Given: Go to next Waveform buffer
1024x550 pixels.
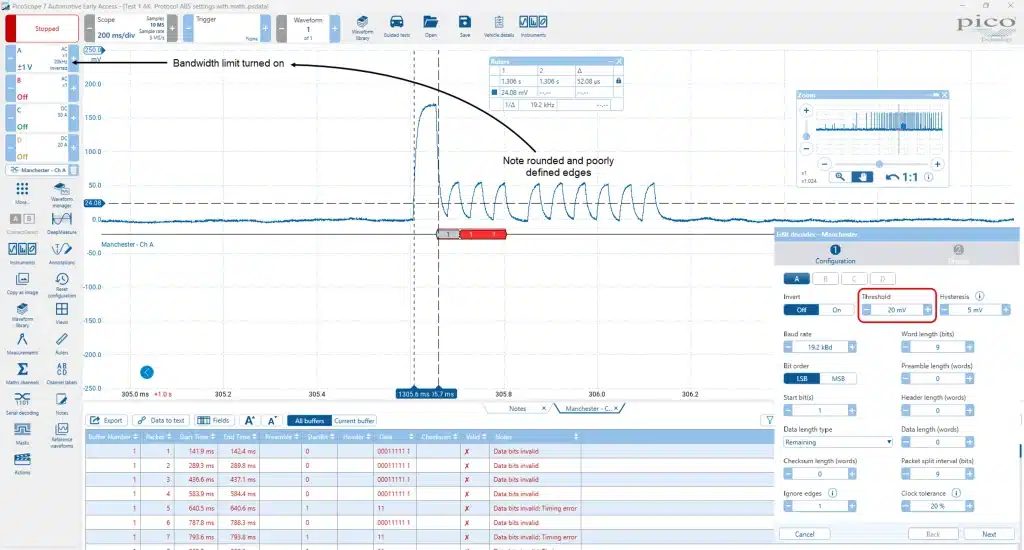Looking at the screenshot, I should click(334, 28).
